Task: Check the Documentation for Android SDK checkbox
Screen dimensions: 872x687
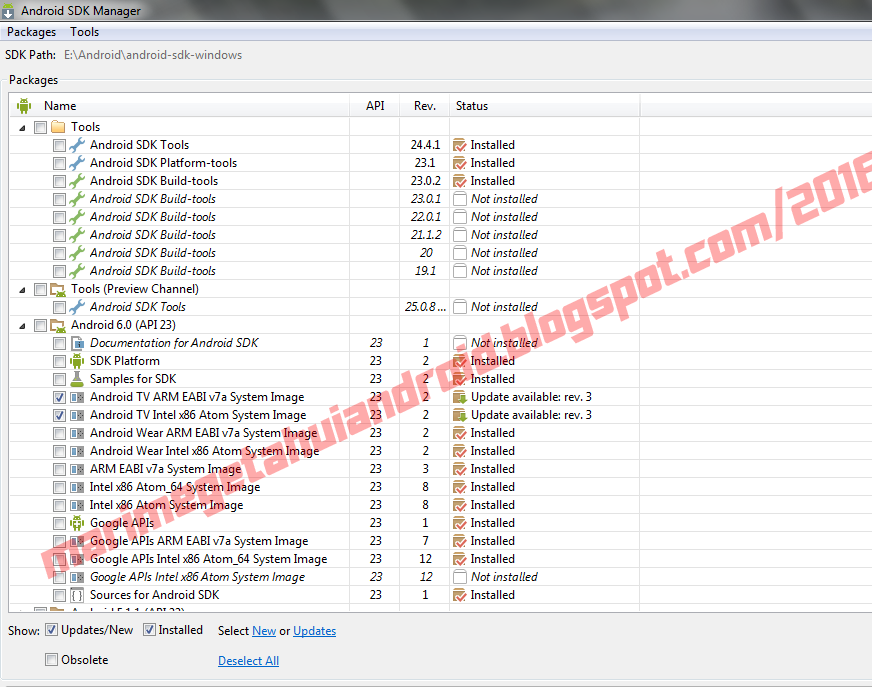Action: click(60, 344)
